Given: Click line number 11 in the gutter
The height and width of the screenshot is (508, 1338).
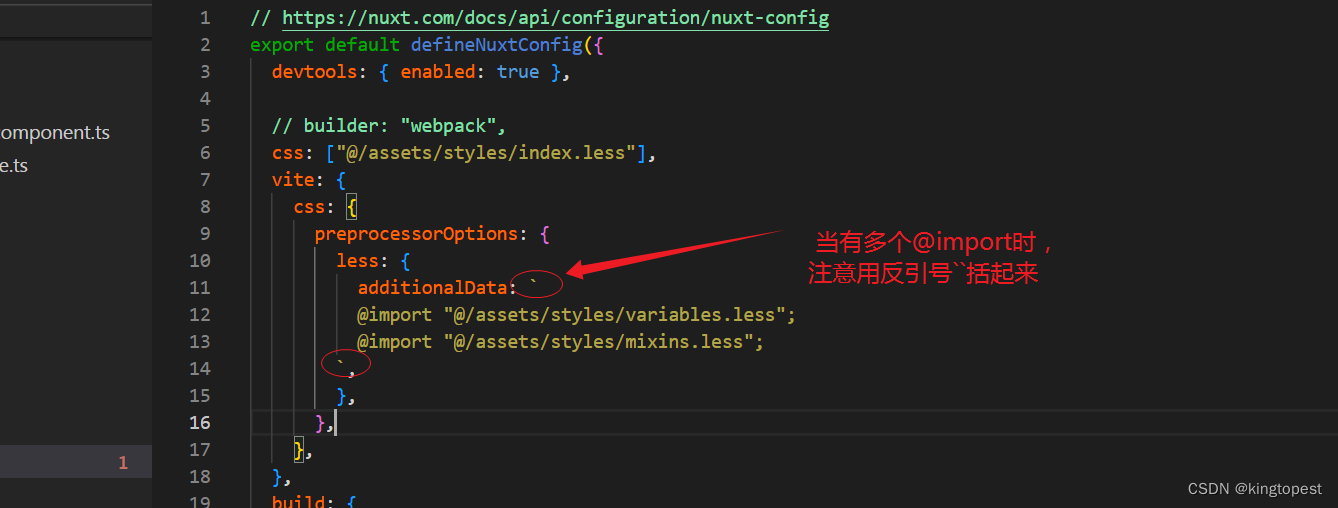Looking at the screenshot, I should [x=200, y=288].
